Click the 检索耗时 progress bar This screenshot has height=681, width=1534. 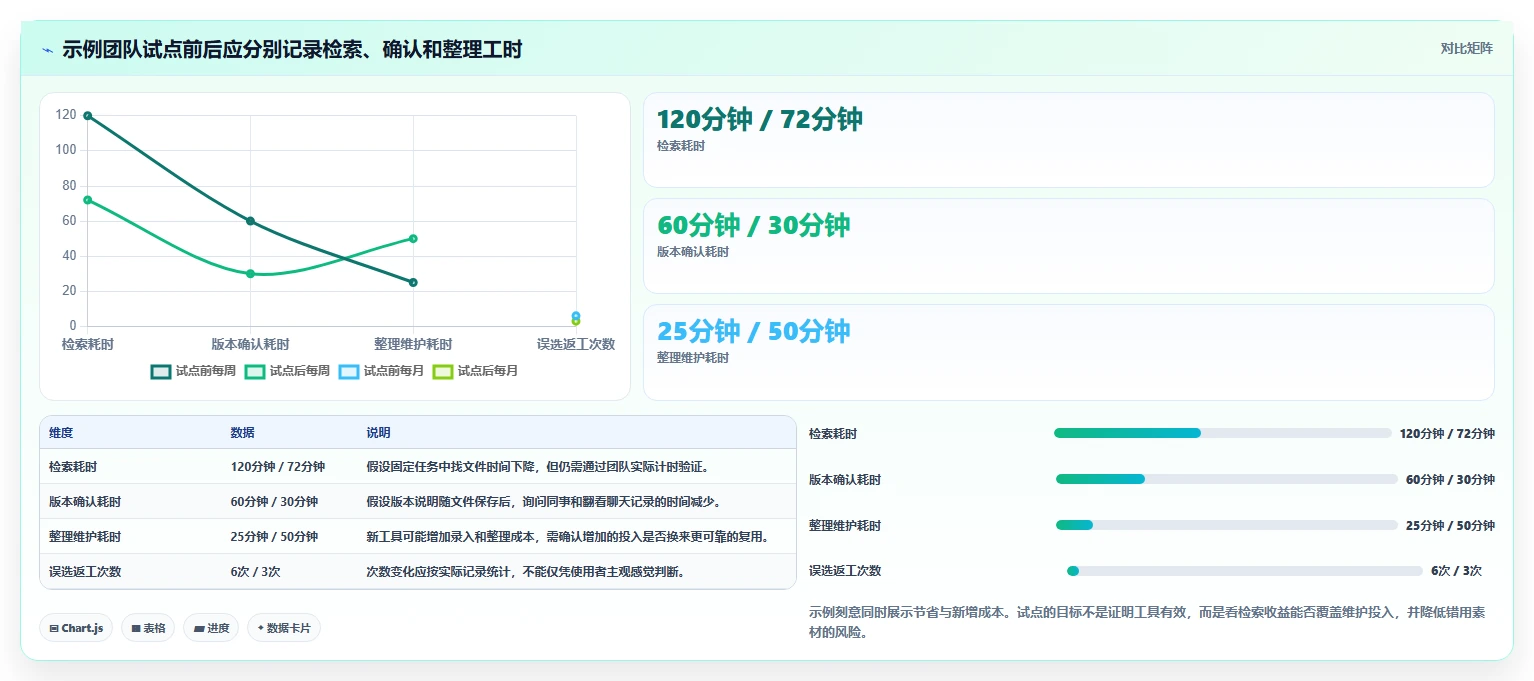point(1222,433)
